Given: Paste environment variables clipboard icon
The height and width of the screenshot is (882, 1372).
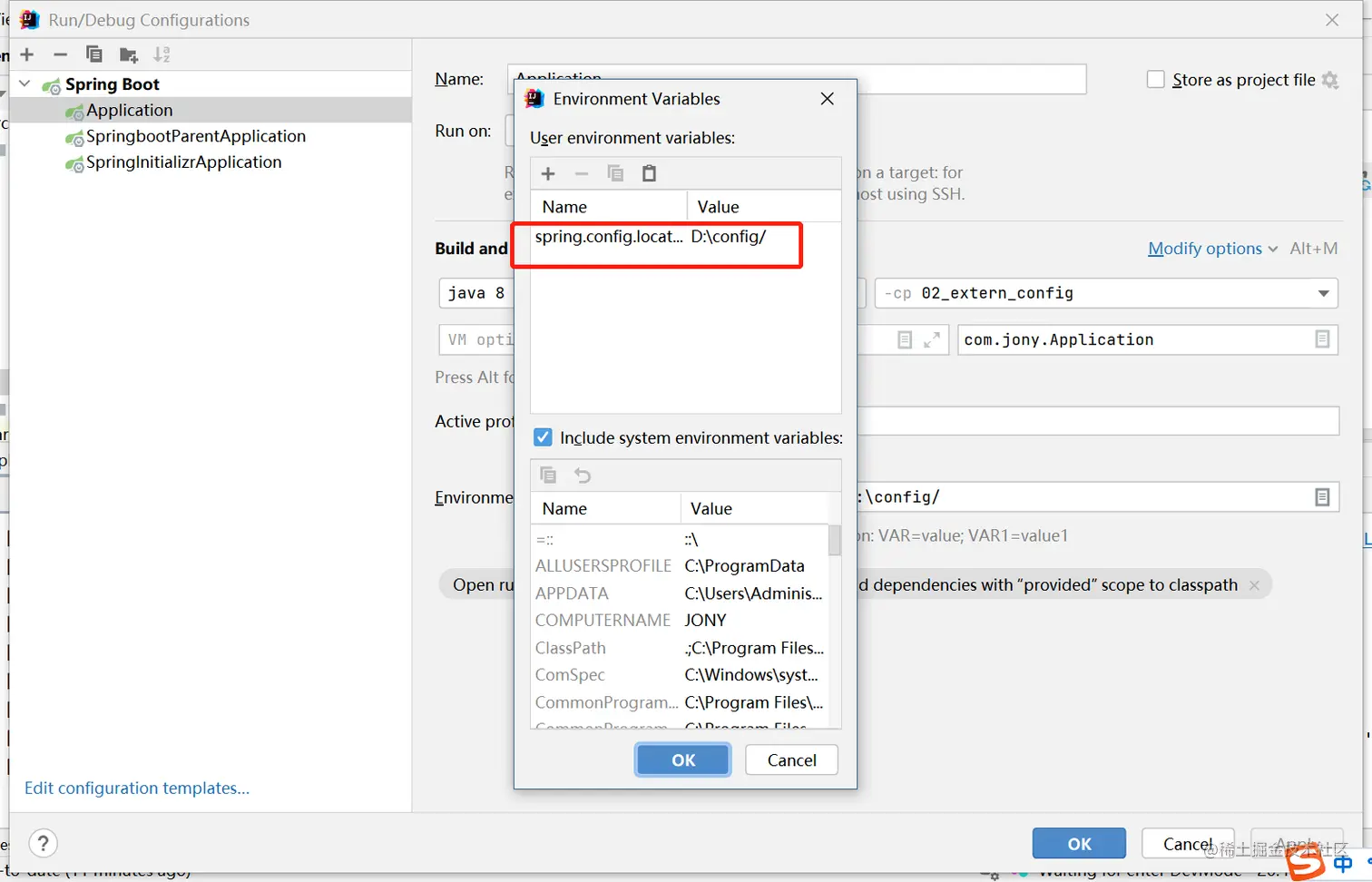Looking at the screenshot, I should 649,173.
